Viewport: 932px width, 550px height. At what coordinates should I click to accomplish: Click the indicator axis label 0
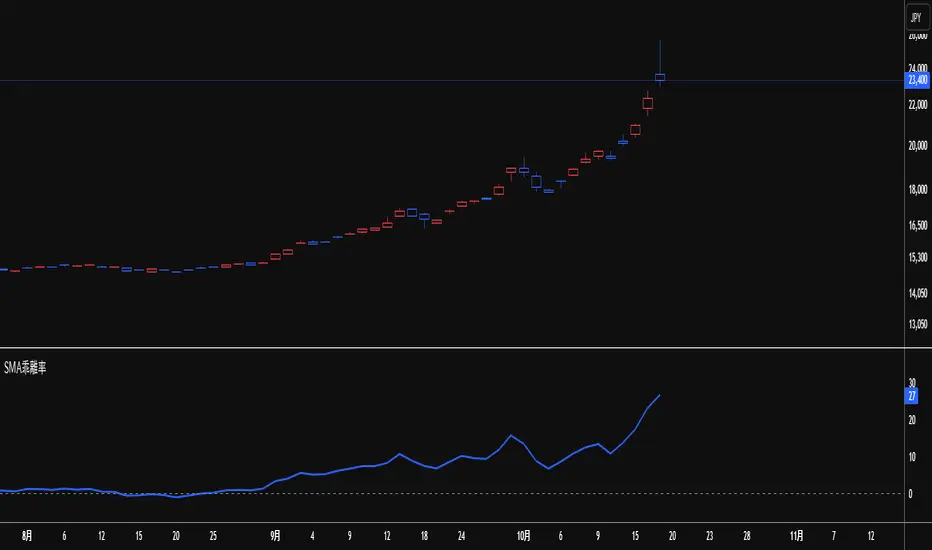click(910, 494)
